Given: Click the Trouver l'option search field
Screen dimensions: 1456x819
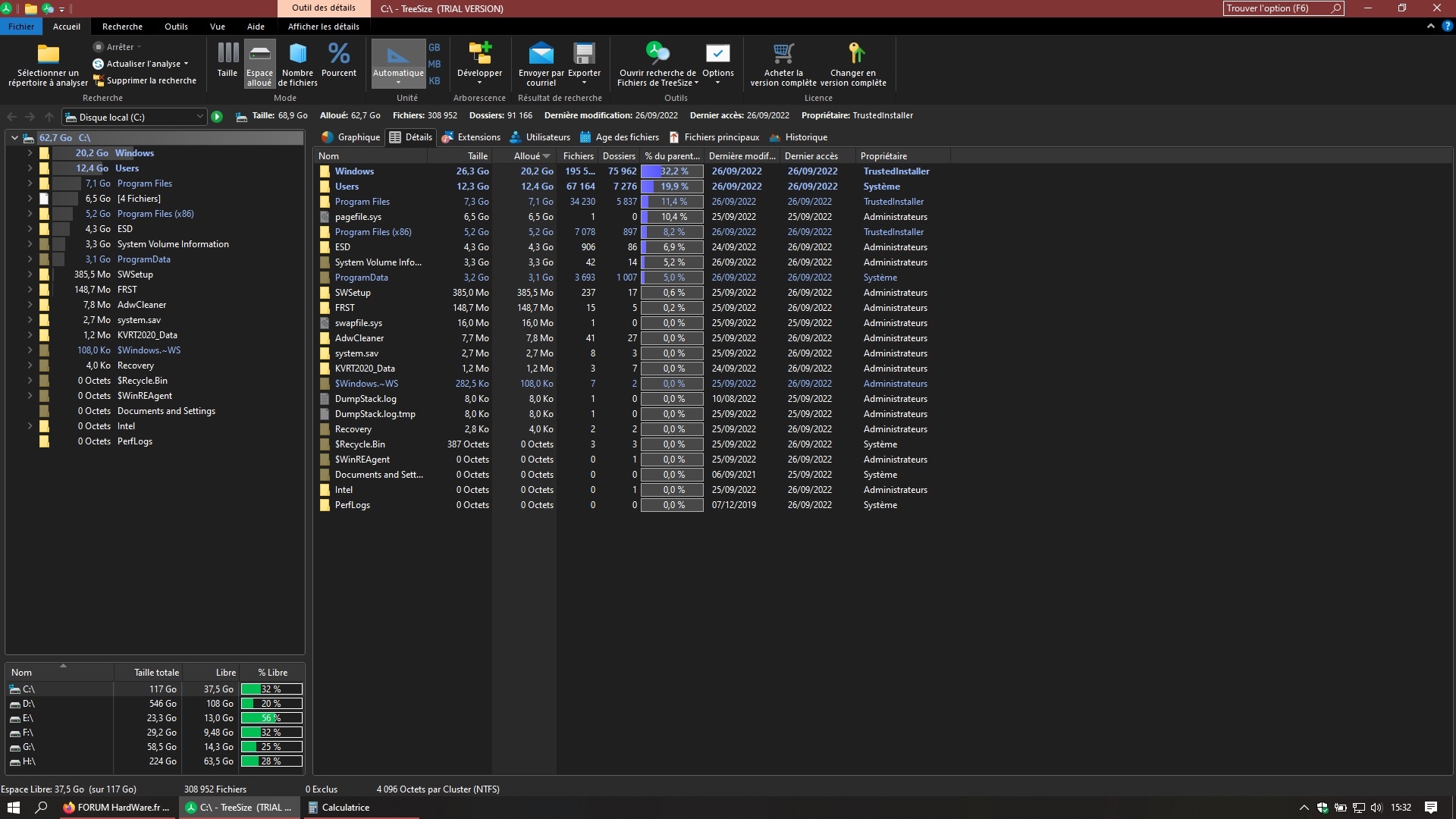Looking at the screenshot, I should [1283, 8].
